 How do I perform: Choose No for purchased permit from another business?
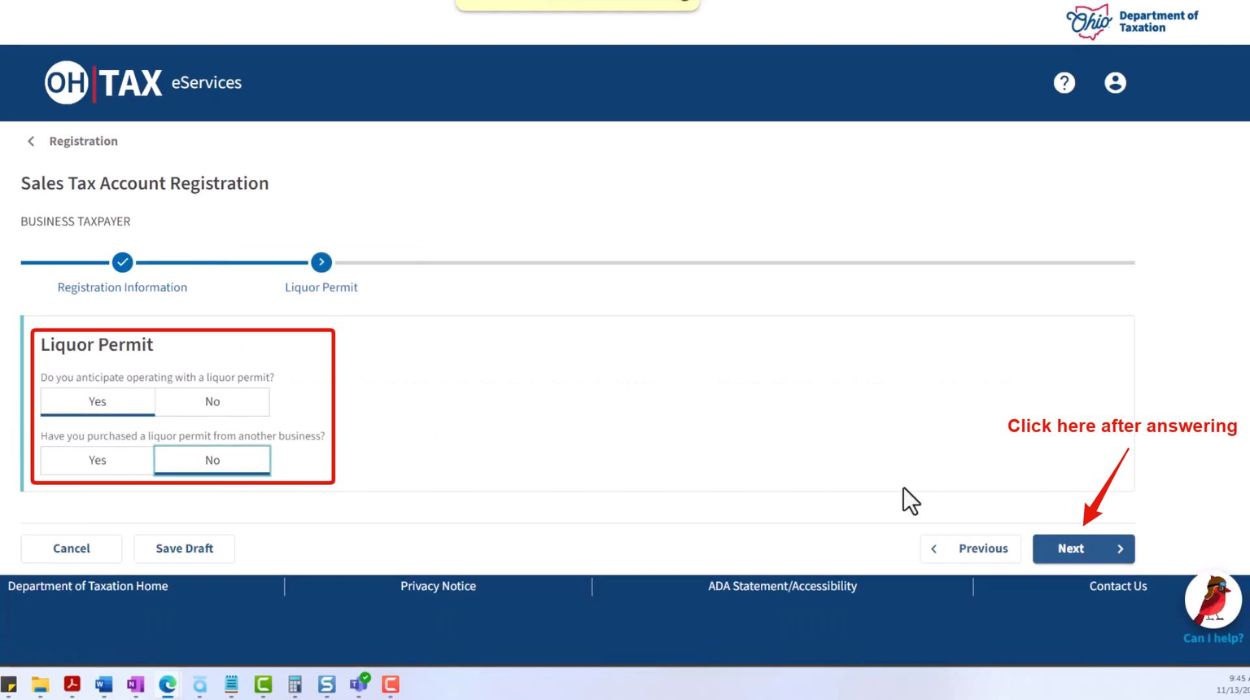pos(212,460)
